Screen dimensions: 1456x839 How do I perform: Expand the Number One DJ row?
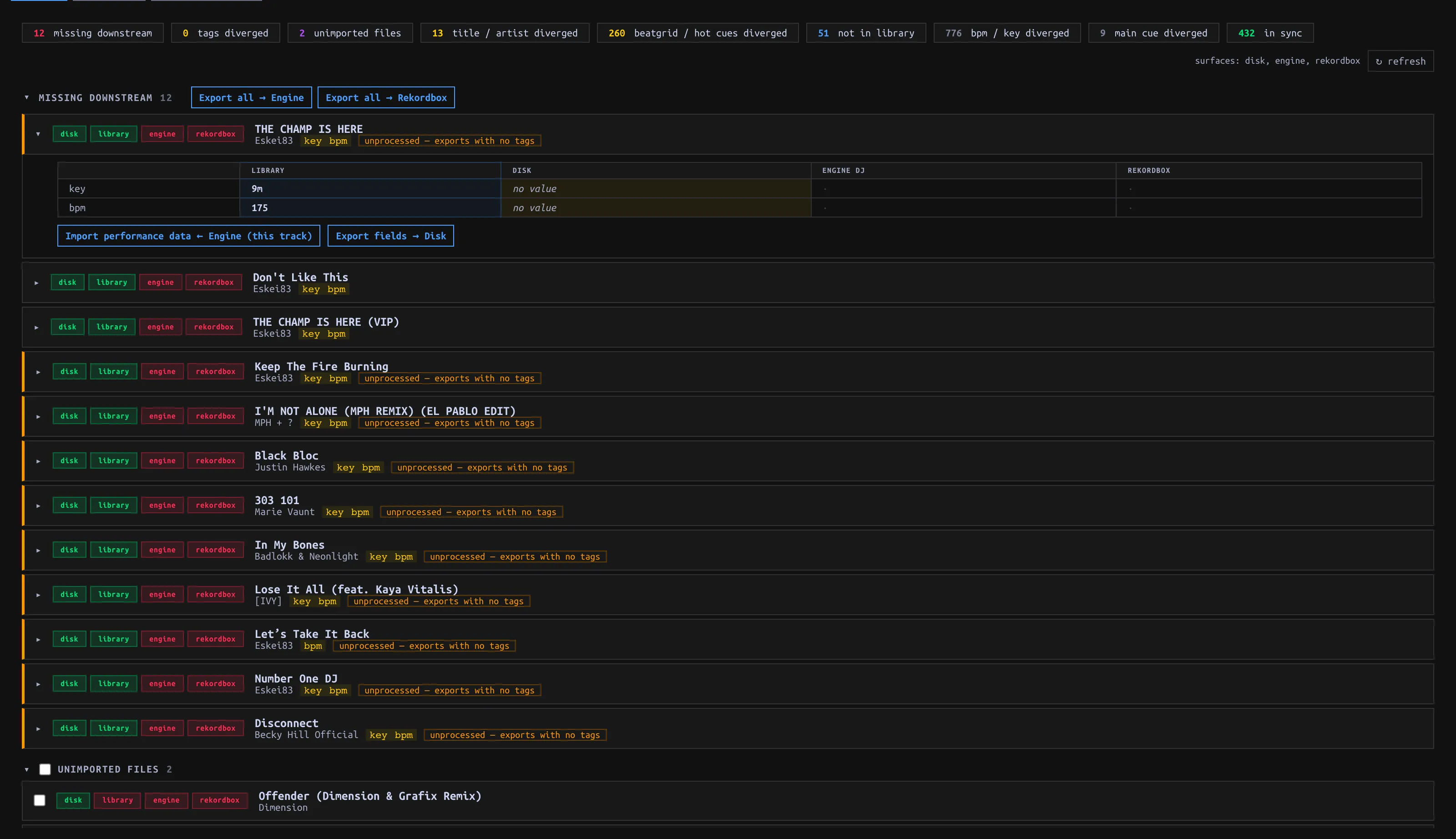(38, 684)
